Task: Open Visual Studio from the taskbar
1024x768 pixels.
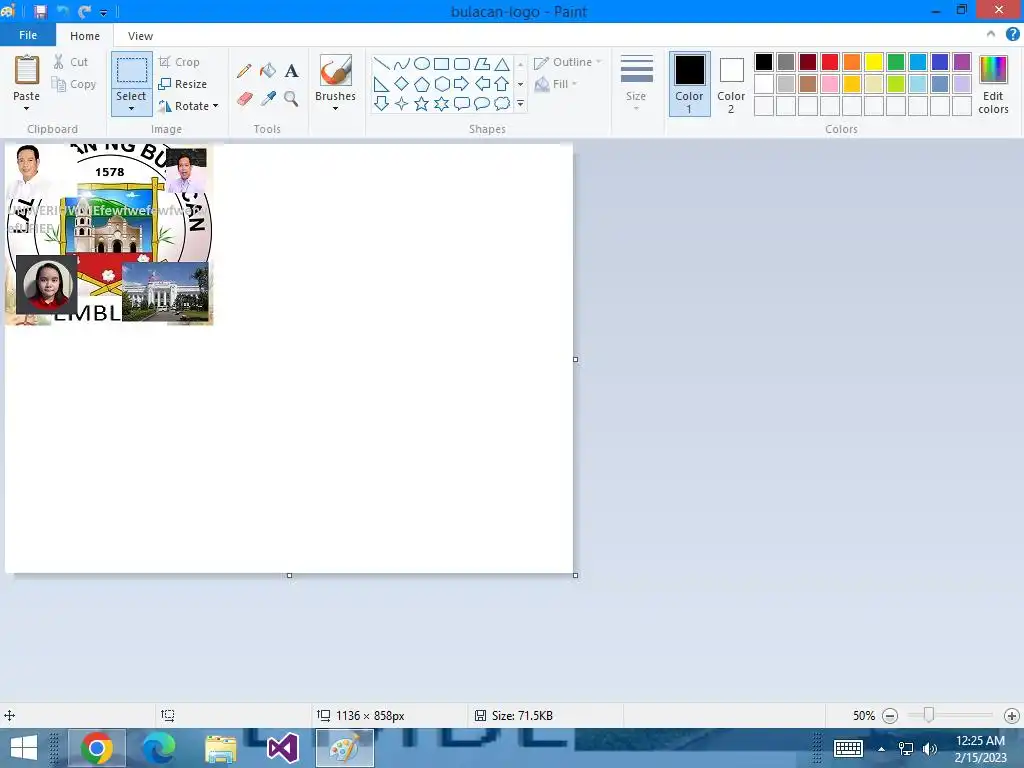Action: pos(283,748)
